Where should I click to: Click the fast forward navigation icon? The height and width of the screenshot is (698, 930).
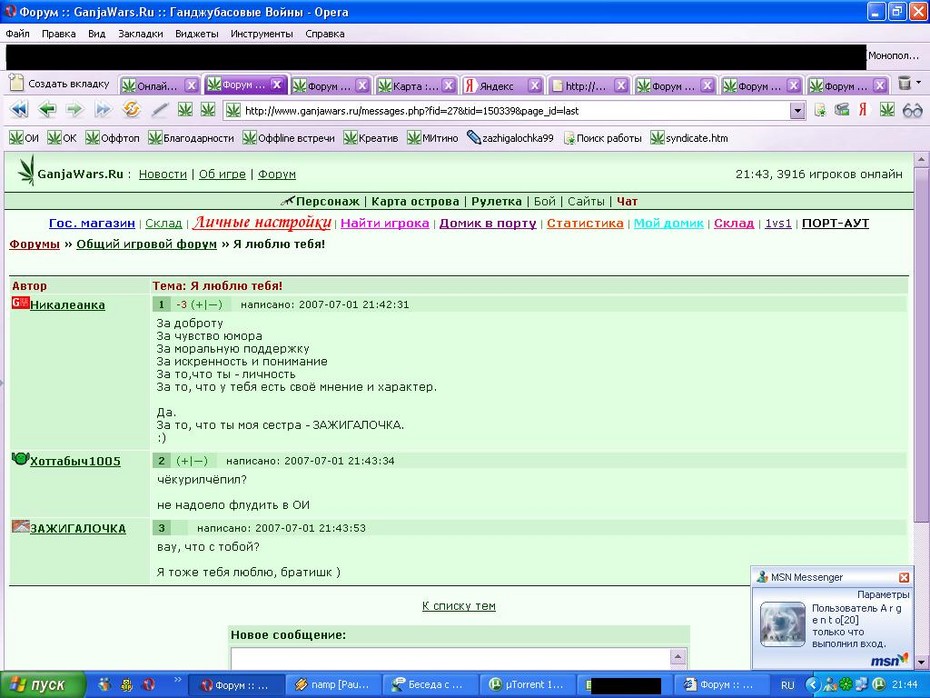point(103,110)
